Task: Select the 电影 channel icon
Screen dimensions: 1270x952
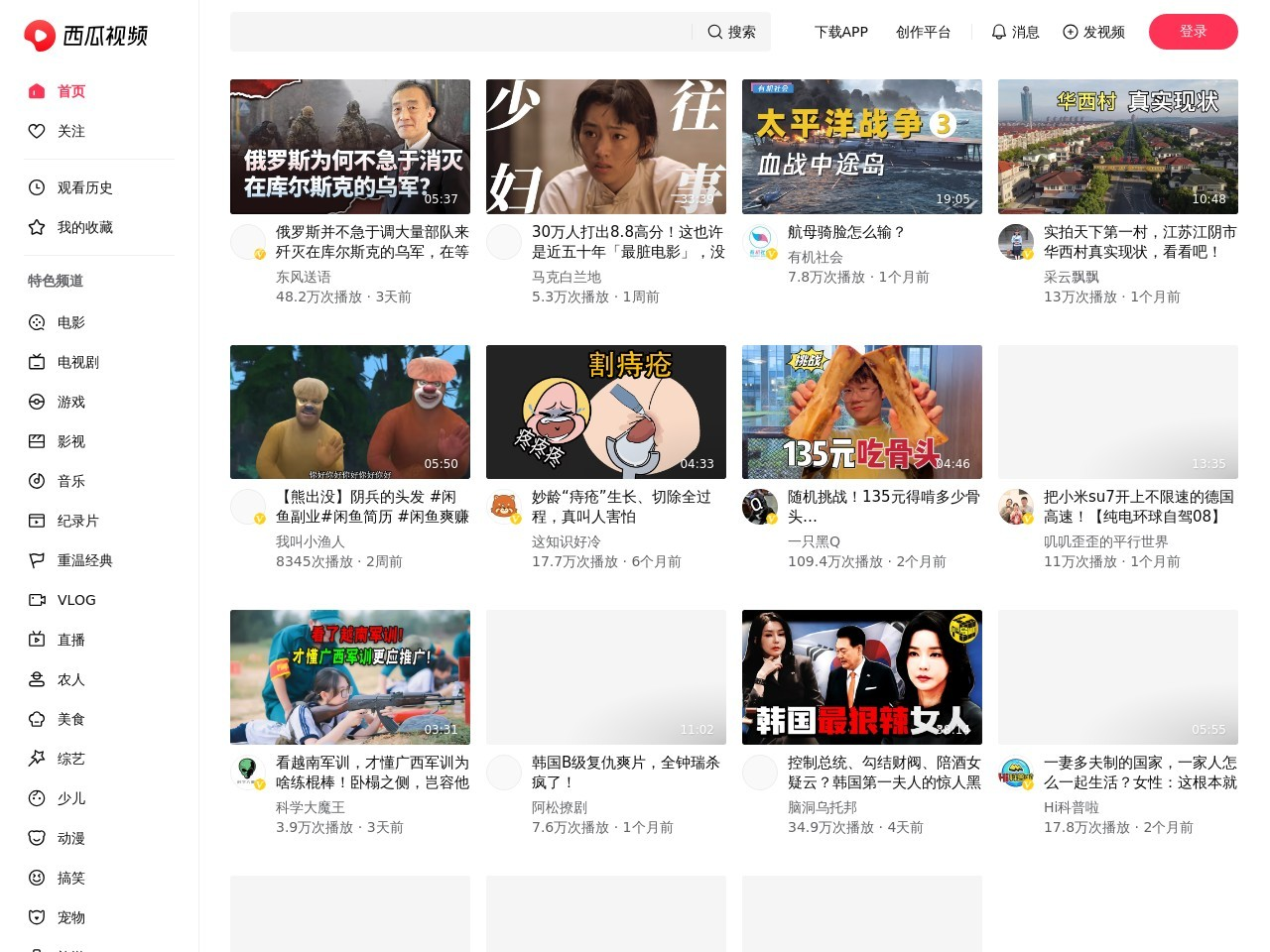Action: point(37,322)
